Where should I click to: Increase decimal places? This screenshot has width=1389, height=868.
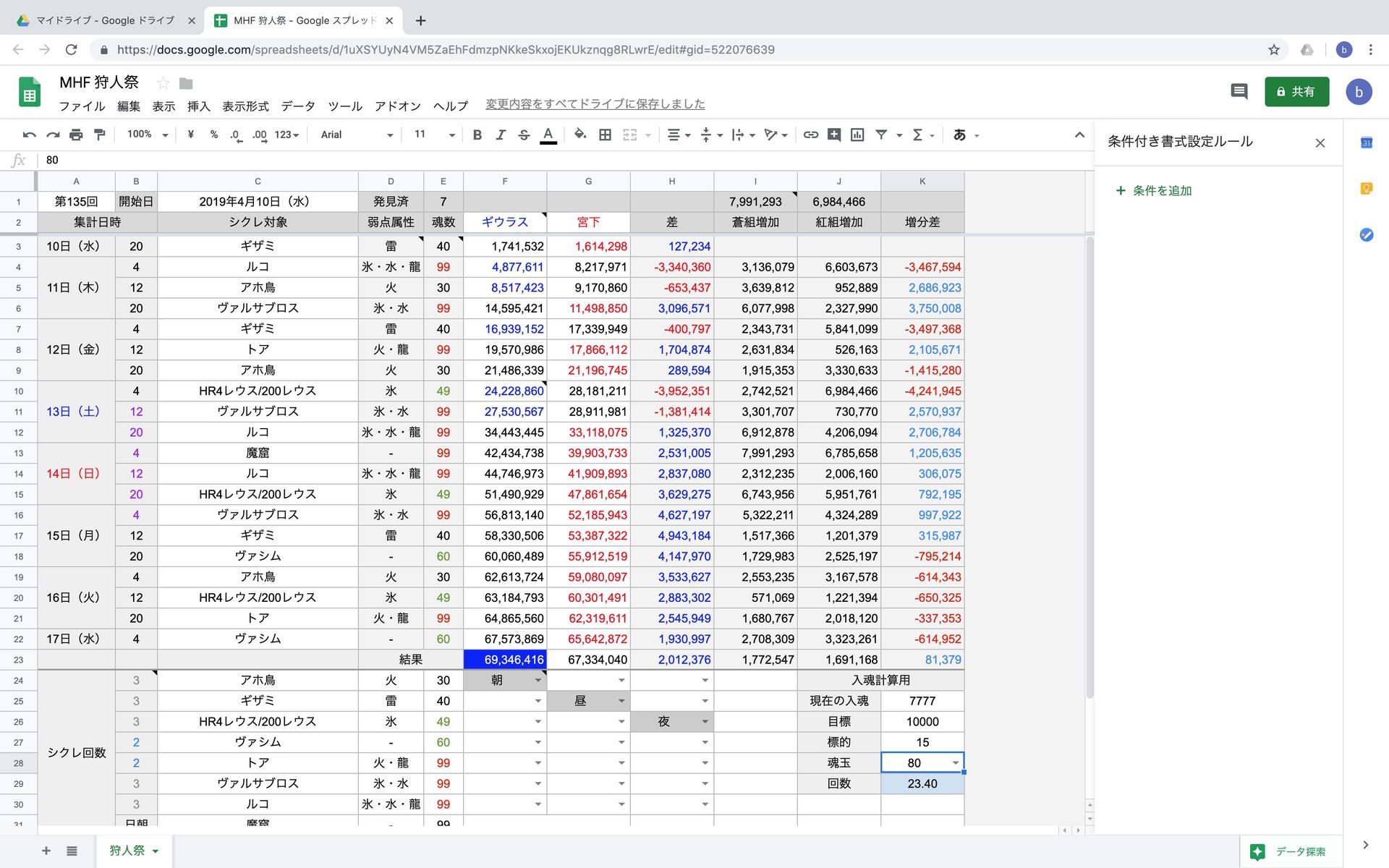click(260, 135)
